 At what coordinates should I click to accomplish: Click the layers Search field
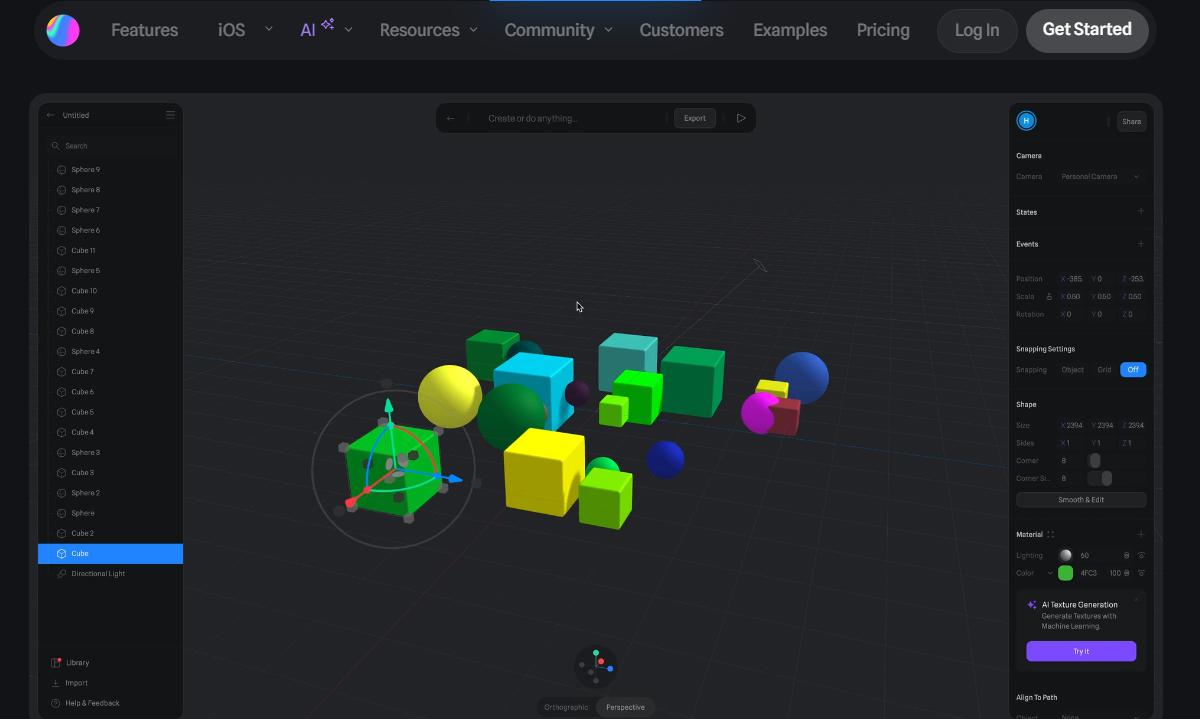click(x=110, y=146)
